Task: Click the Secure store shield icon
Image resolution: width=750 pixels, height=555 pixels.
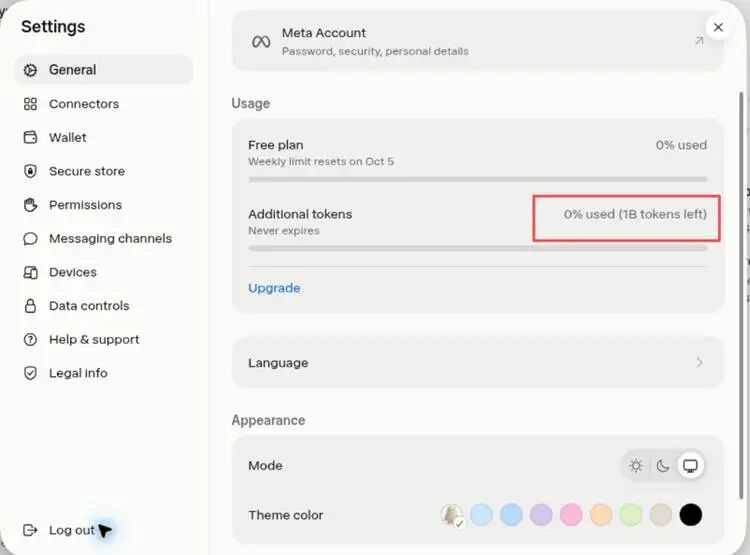Action: (30, 171)
